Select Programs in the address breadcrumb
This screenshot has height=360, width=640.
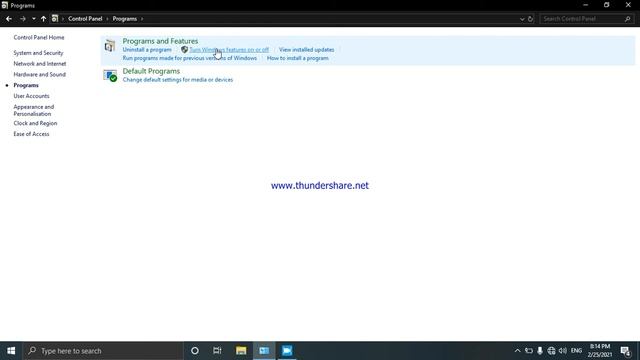click(124, 19)
